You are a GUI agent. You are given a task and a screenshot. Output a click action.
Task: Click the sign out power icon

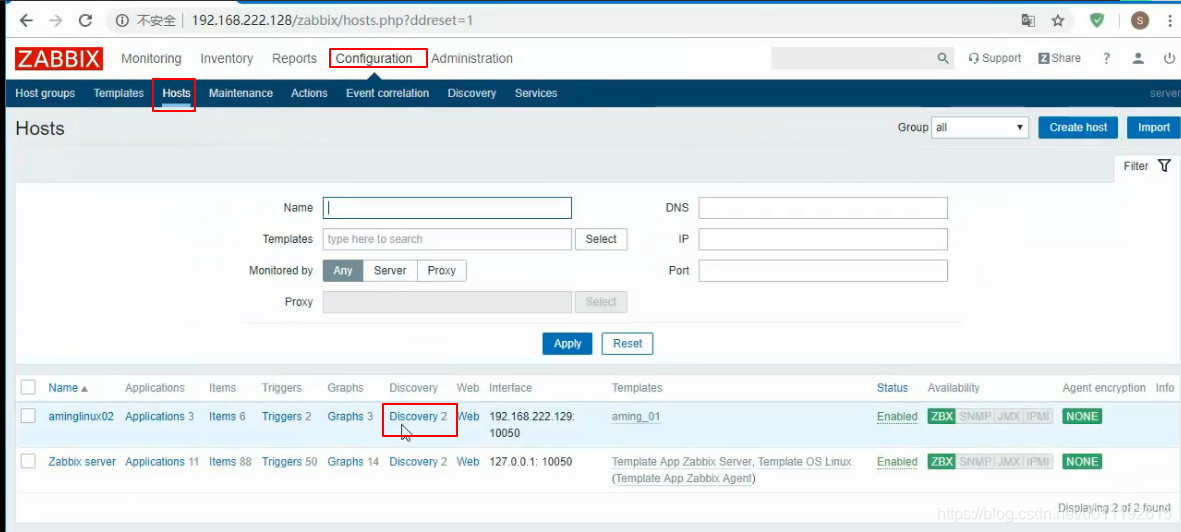tap(1170, 58)
